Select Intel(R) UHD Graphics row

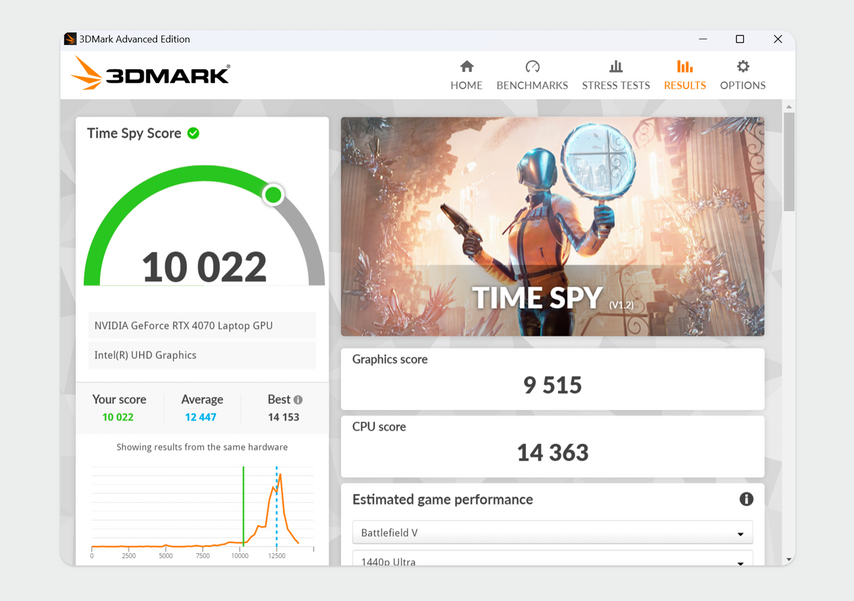(202, 355)
